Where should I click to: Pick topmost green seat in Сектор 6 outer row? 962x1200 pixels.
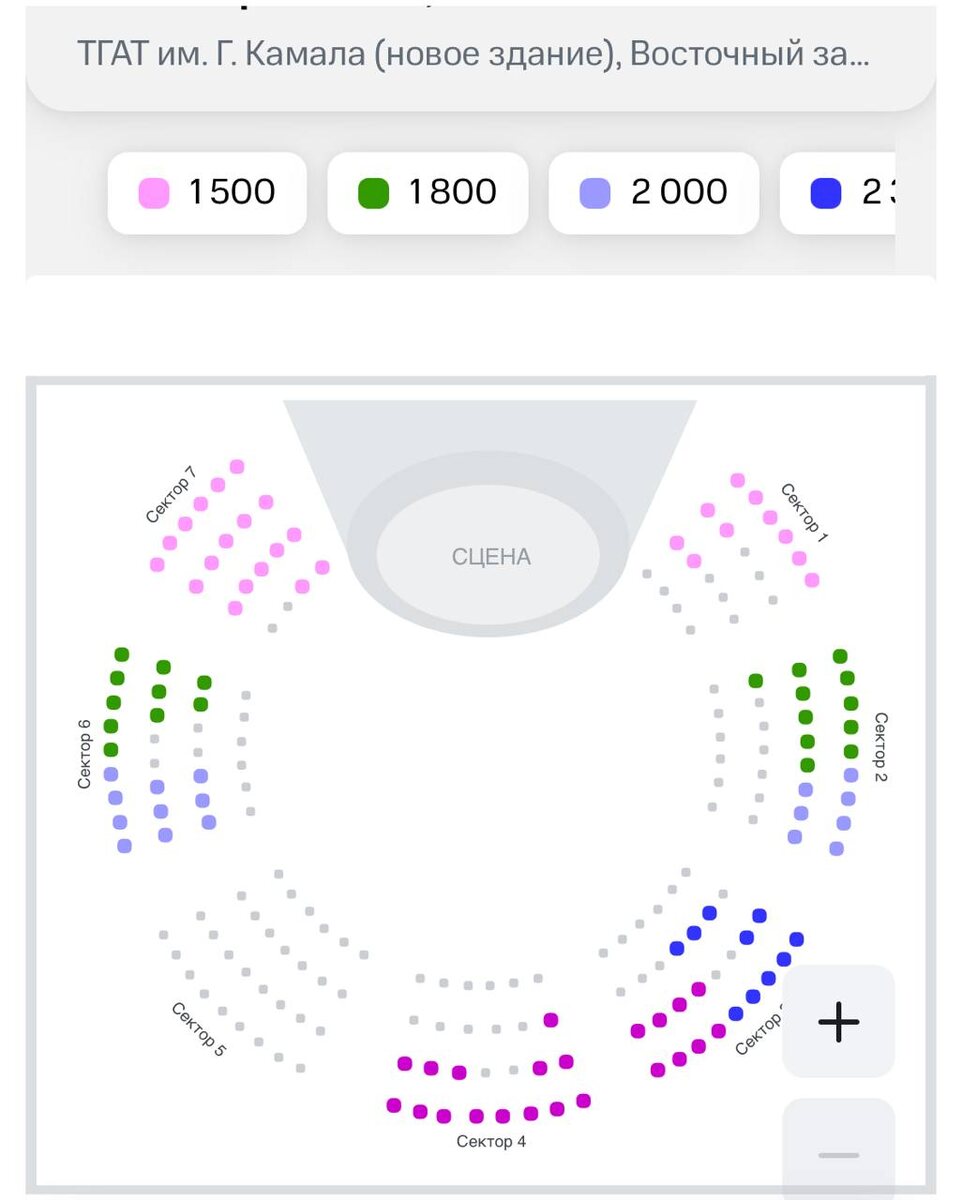122,654
